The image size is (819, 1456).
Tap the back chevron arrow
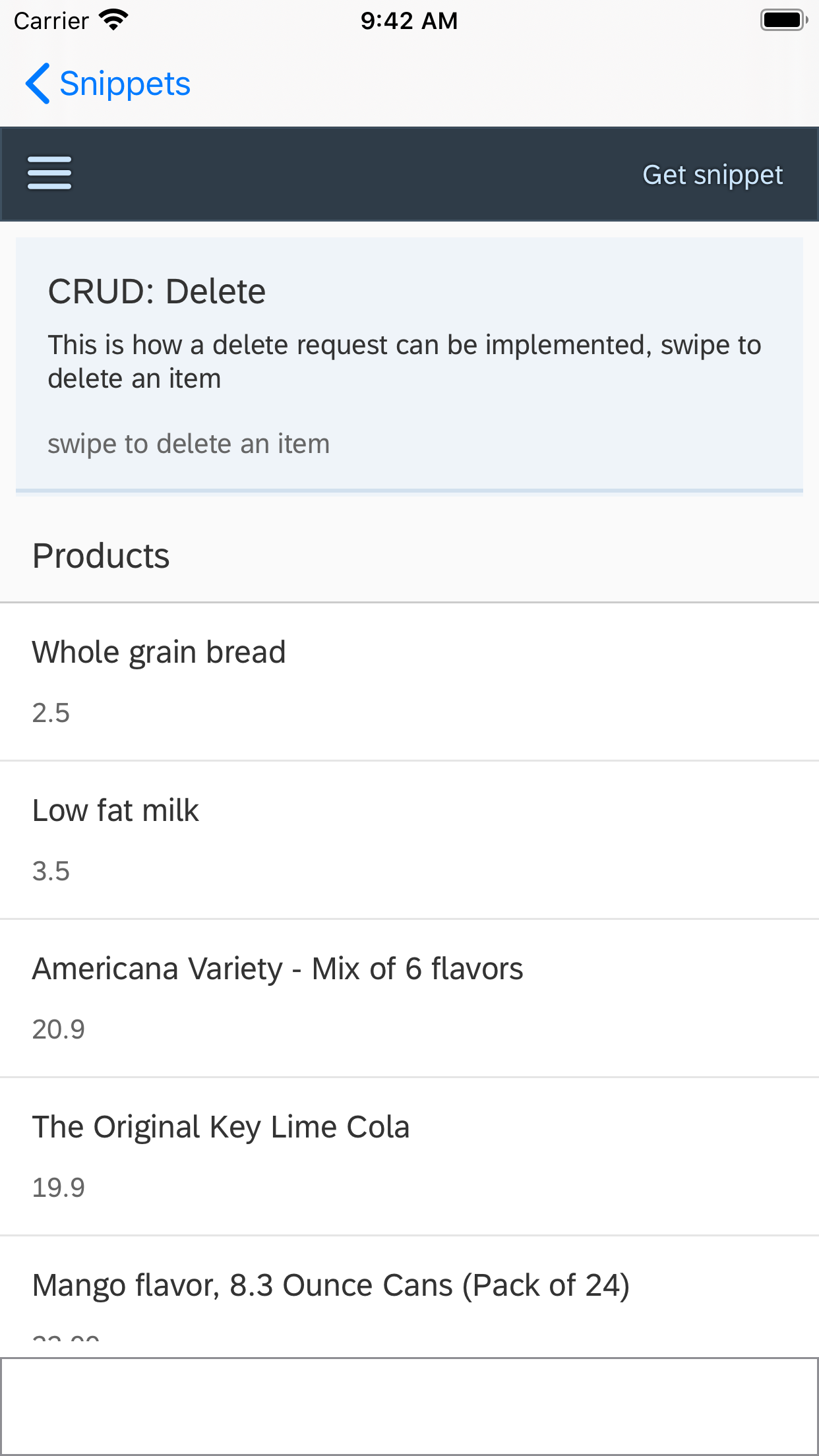click(x=38, y=84)
